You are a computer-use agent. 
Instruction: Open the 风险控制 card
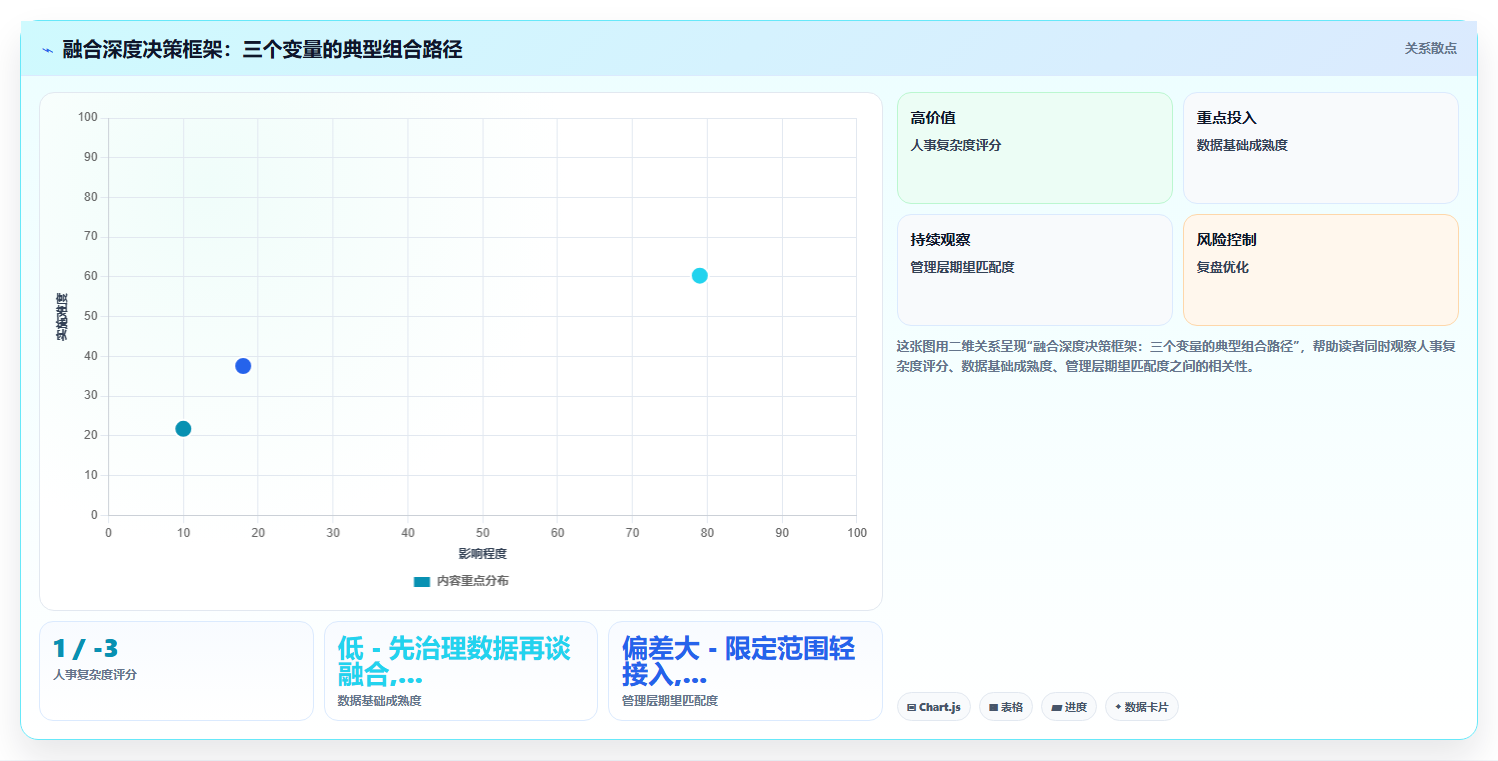(x=1321, y=270)
